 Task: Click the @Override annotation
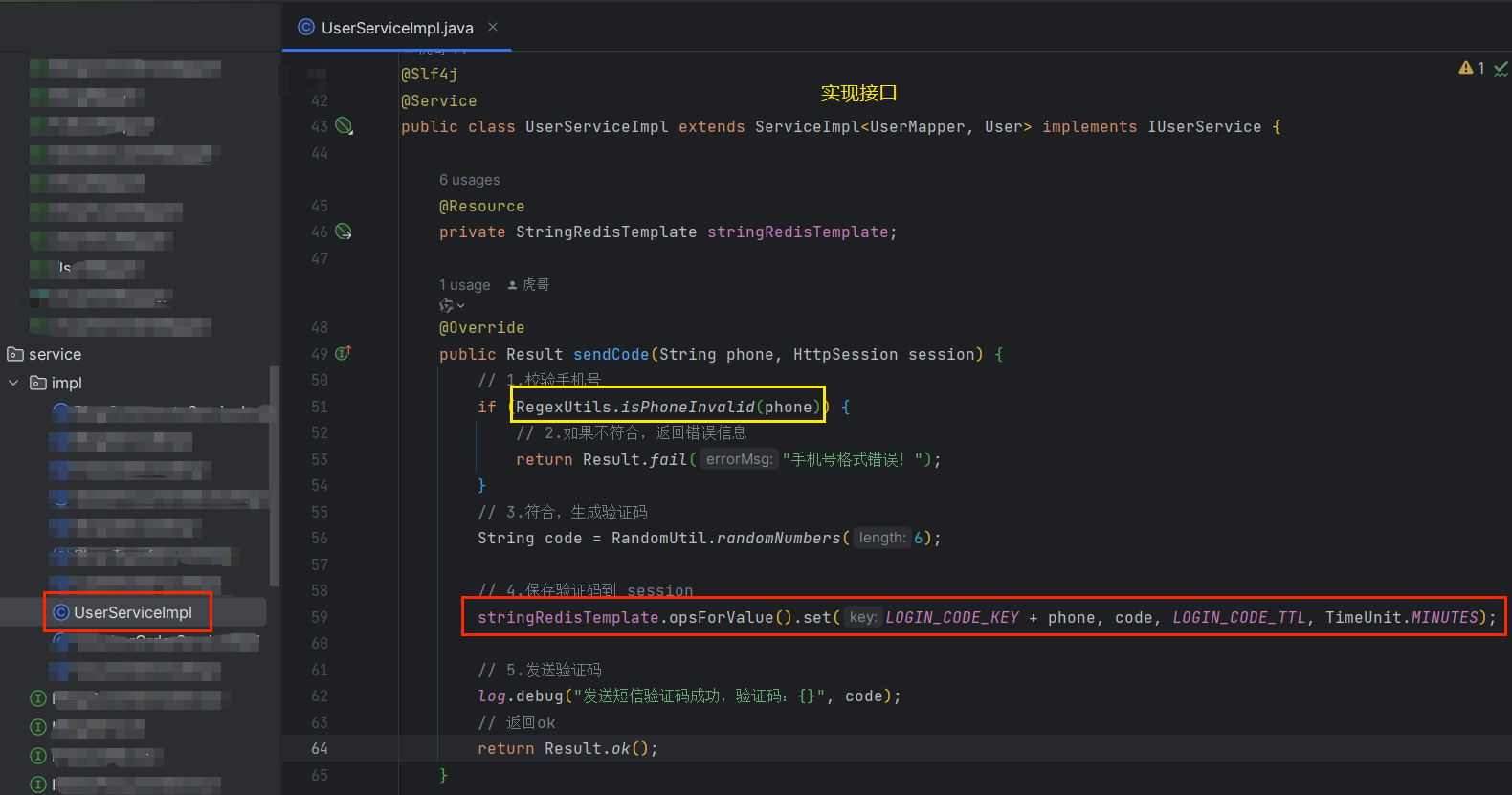482,327
